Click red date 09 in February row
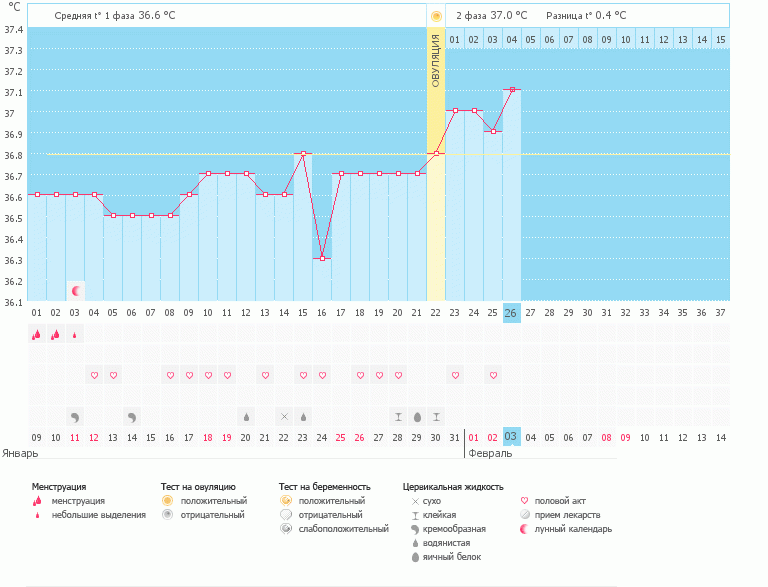768x587 pixels. coord(625,438)
